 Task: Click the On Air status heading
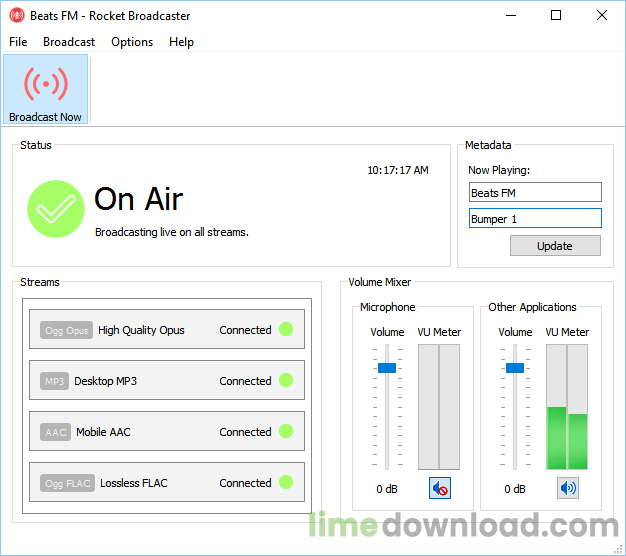139,199
